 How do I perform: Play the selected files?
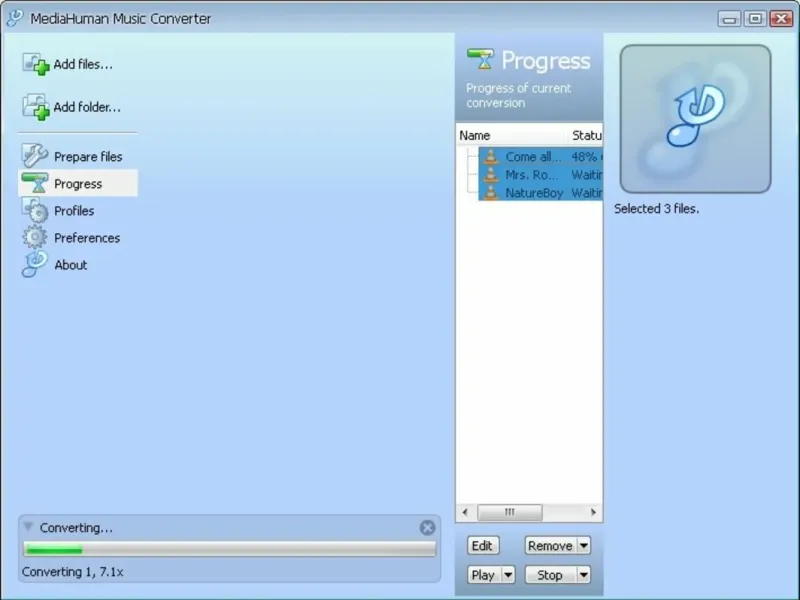click(x=483, y=575)
